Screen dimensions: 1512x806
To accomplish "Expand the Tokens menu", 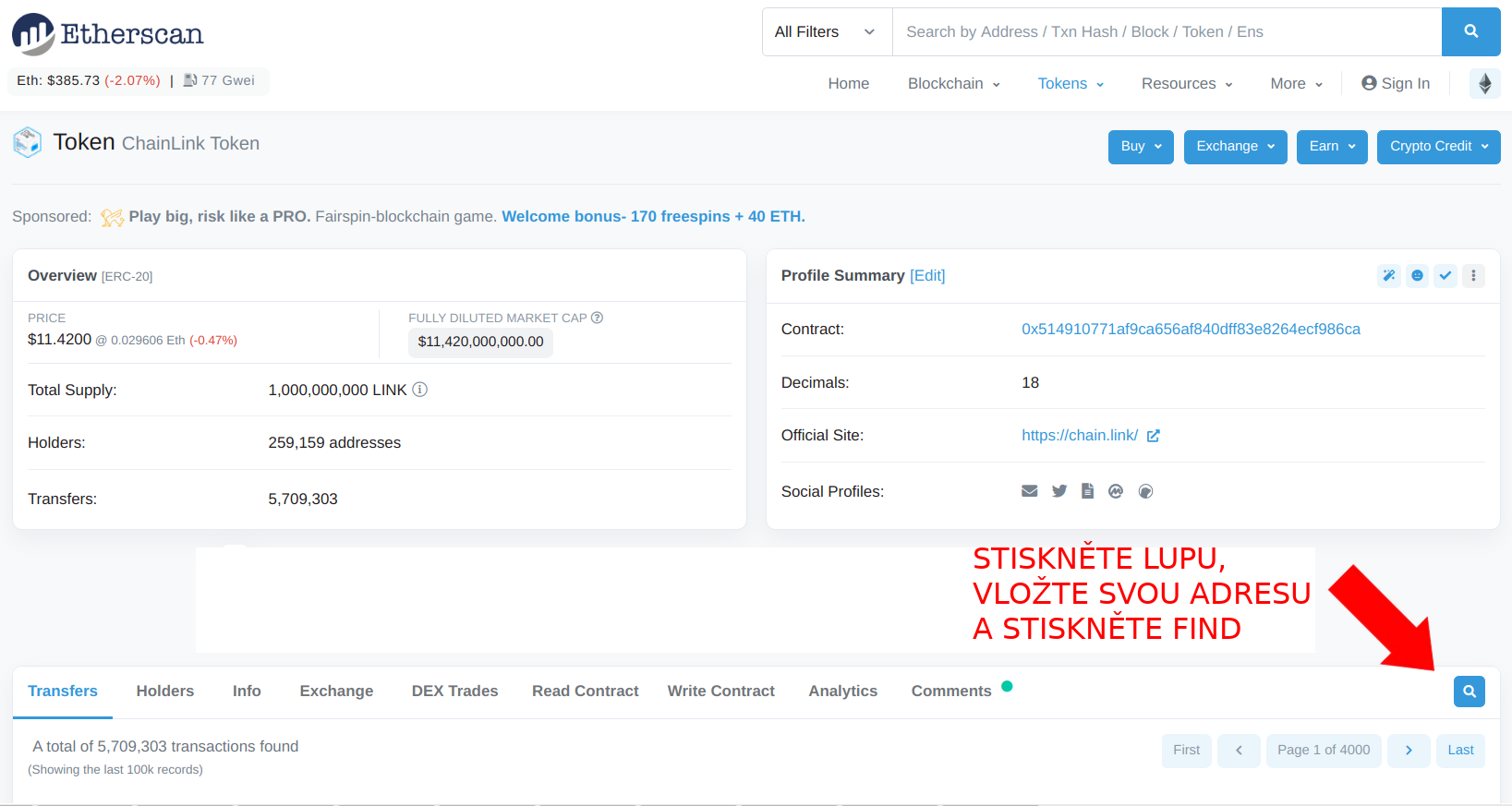I will pyautogui.click(x=1071, y=83).
